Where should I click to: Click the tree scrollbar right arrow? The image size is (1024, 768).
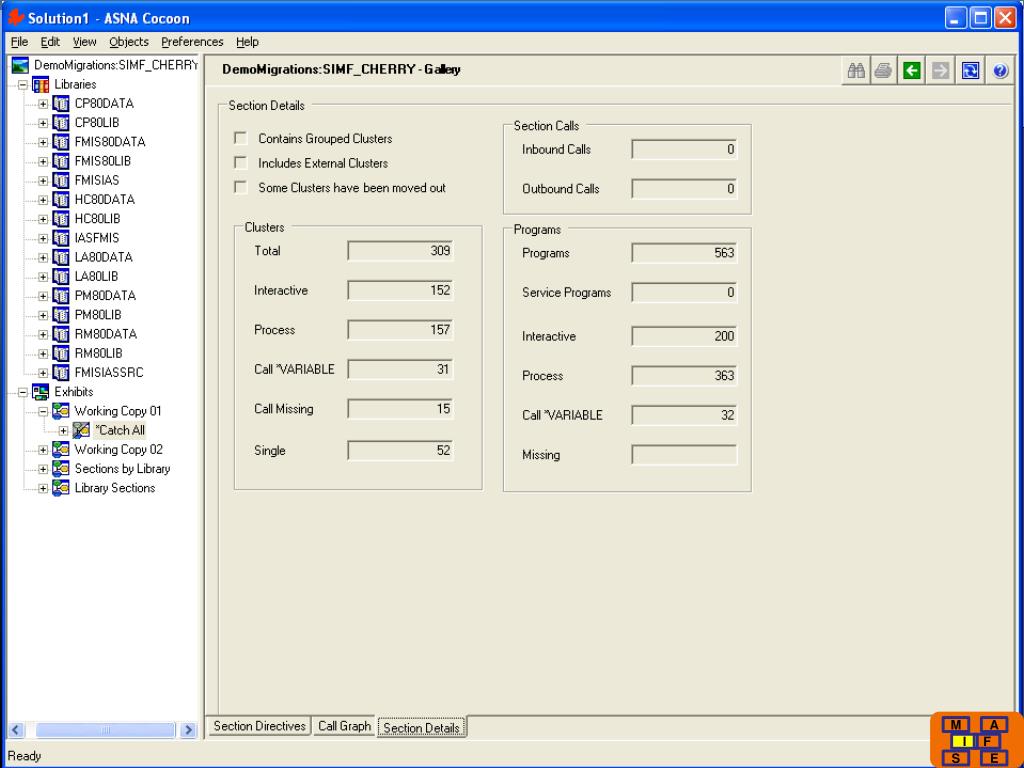[x=188, y=730]
